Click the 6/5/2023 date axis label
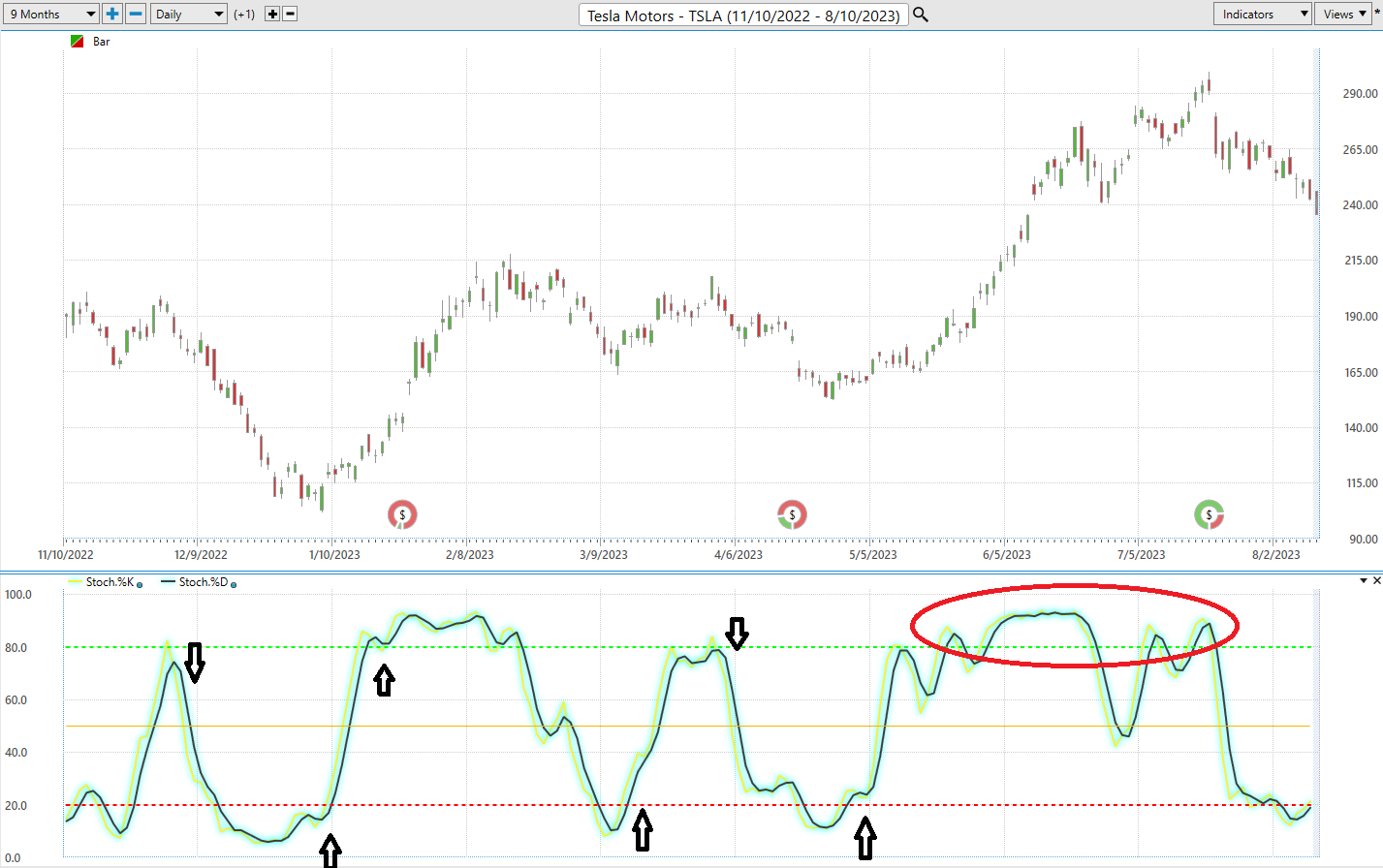The width and height of the screenshot is (1383, 868). [1007, 555]
